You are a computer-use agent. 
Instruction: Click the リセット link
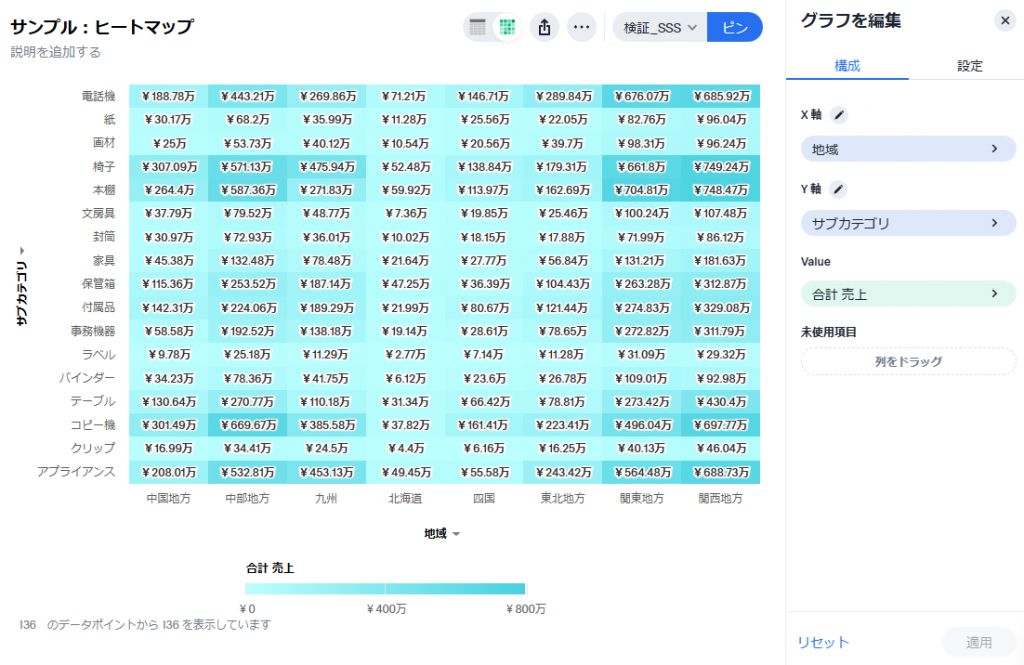[x=822, y=642]
